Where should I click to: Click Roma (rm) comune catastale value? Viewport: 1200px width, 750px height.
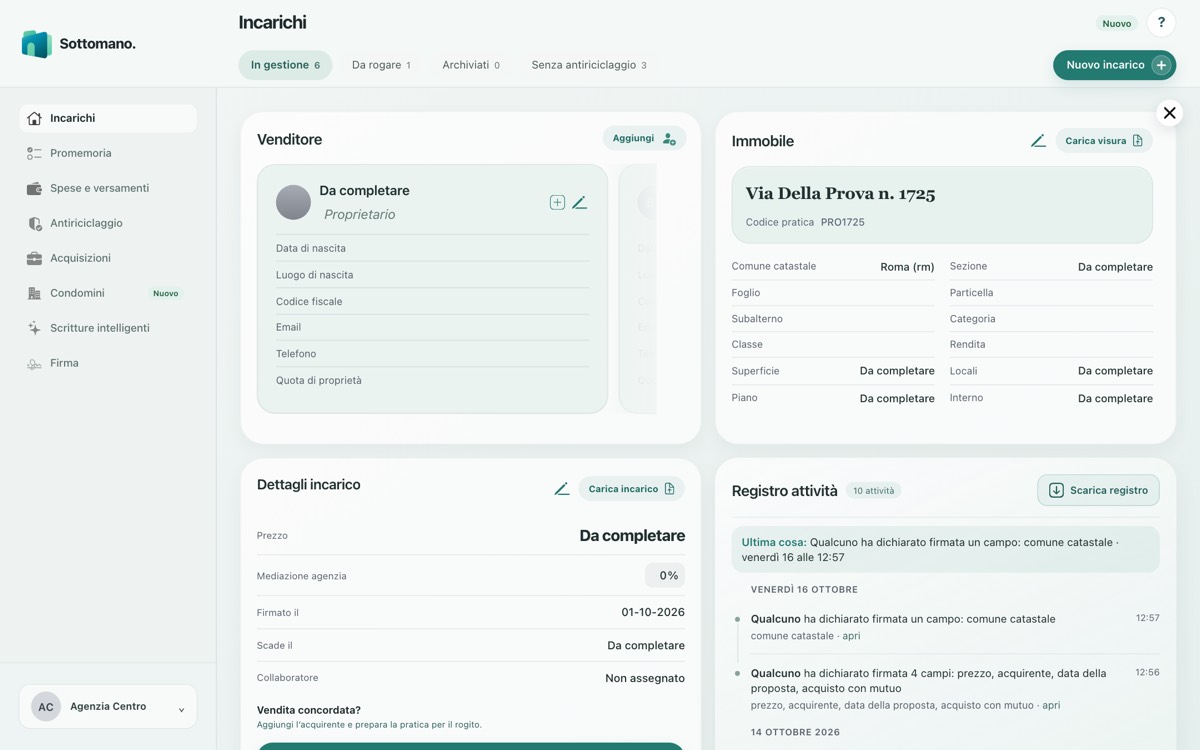(907, 267)
